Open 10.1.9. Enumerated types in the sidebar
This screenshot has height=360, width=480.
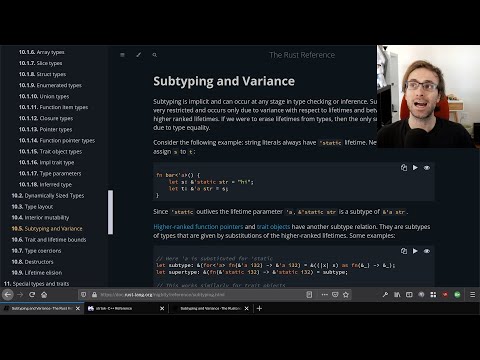(x=50, y=85)
